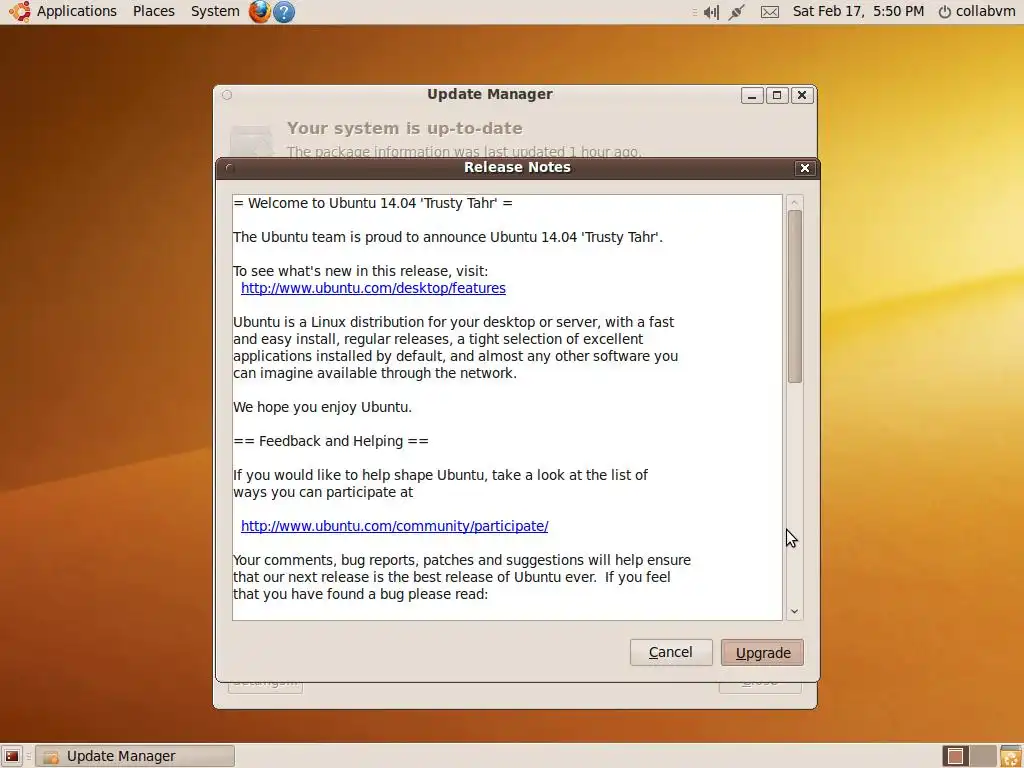Click 'Your system is up-to-date' heading

coord(404,128)
